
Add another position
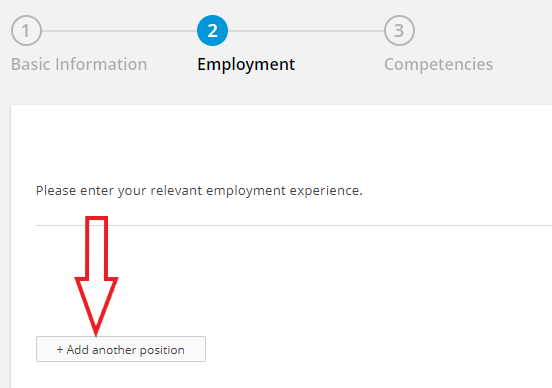click(121, 349)
